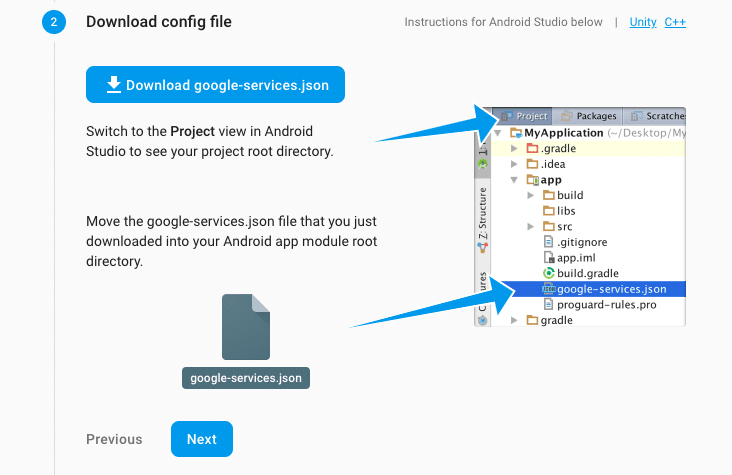Click the Download google-services.json button
732x475 pixels.
coord(215,85)
